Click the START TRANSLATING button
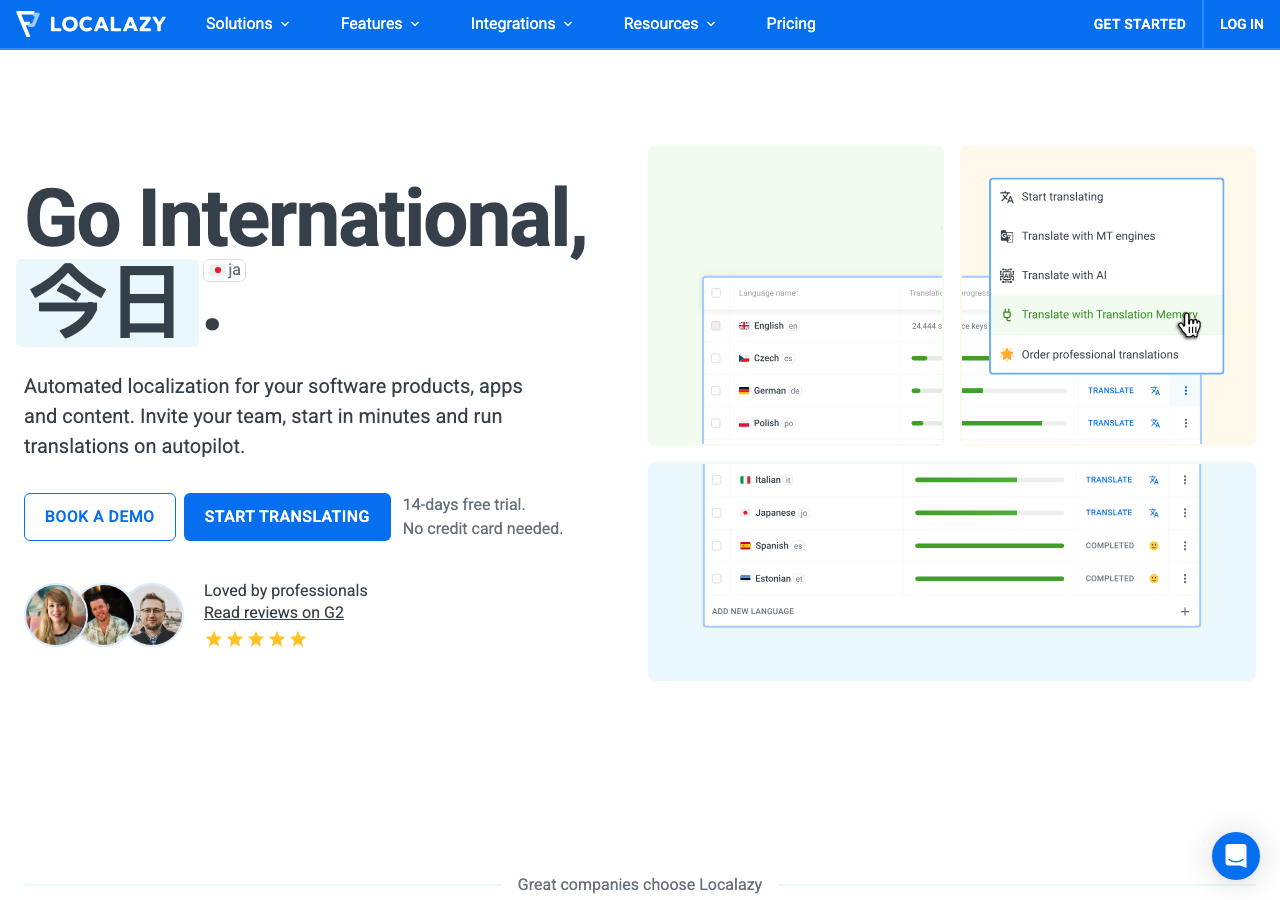 coord(287,517)
